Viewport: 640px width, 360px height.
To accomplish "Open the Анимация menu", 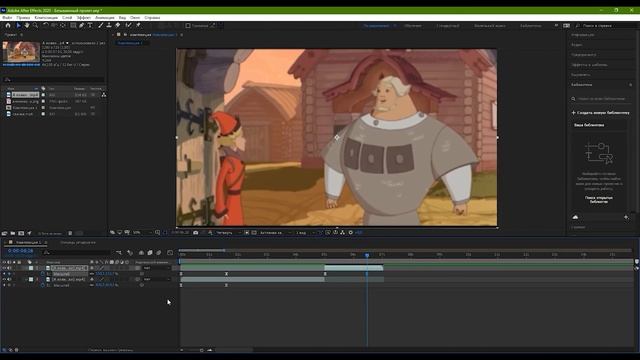I will tap(105, 18).
